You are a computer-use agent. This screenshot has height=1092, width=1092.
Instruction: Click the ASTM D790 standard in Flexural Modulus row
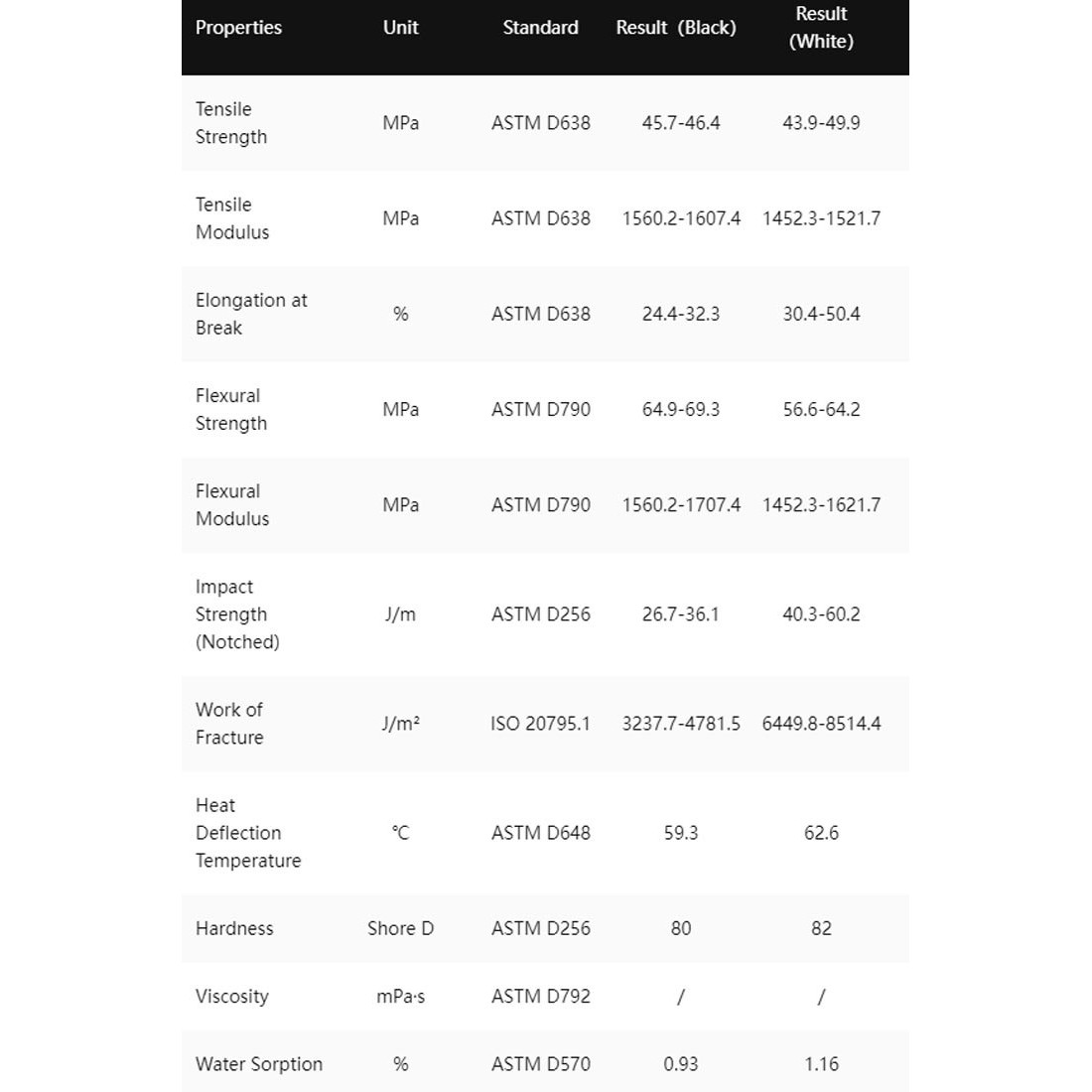coord(540,505)
